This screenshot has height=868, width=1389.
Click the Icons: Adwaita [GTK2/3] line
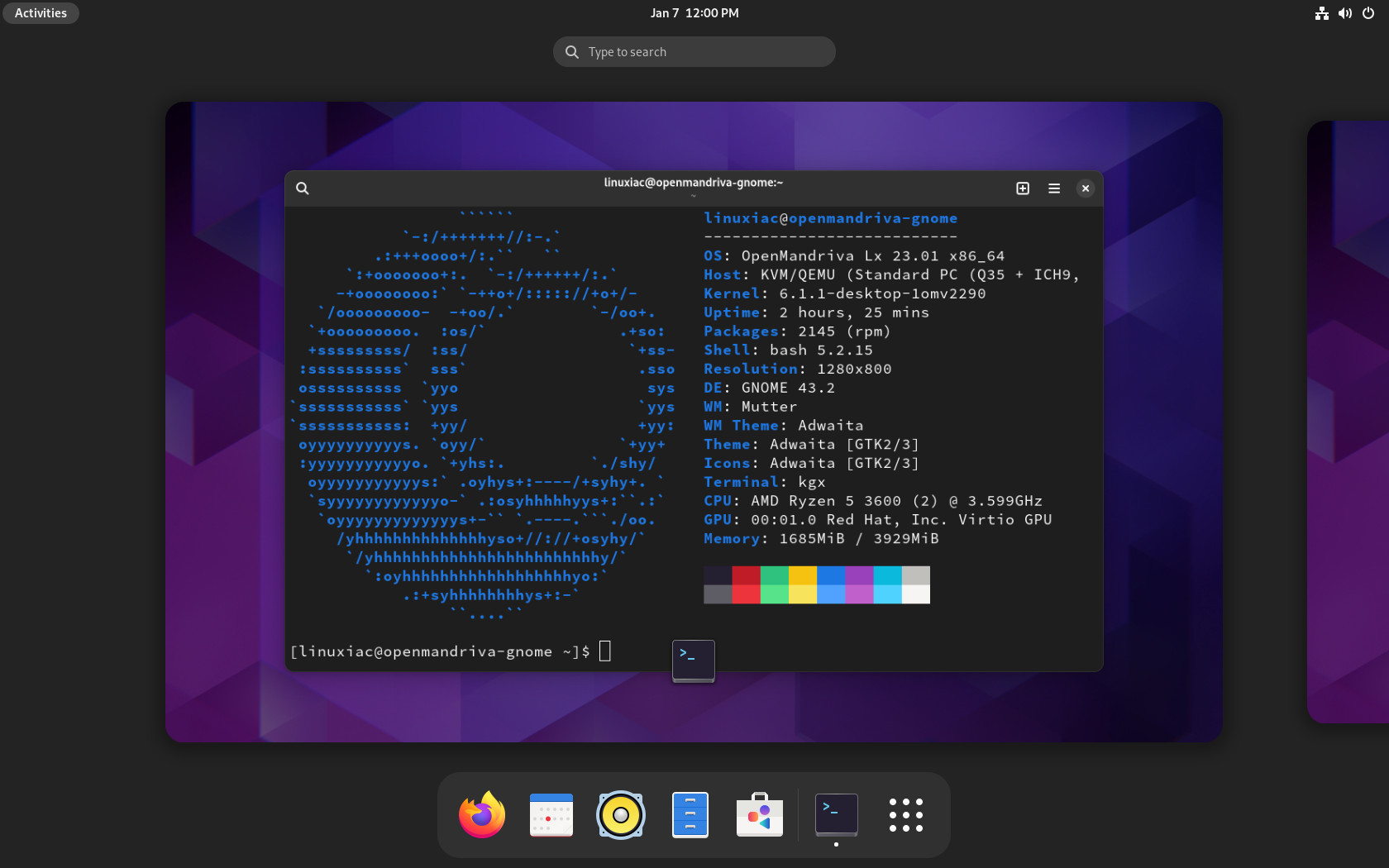click(x=812, y=464)
